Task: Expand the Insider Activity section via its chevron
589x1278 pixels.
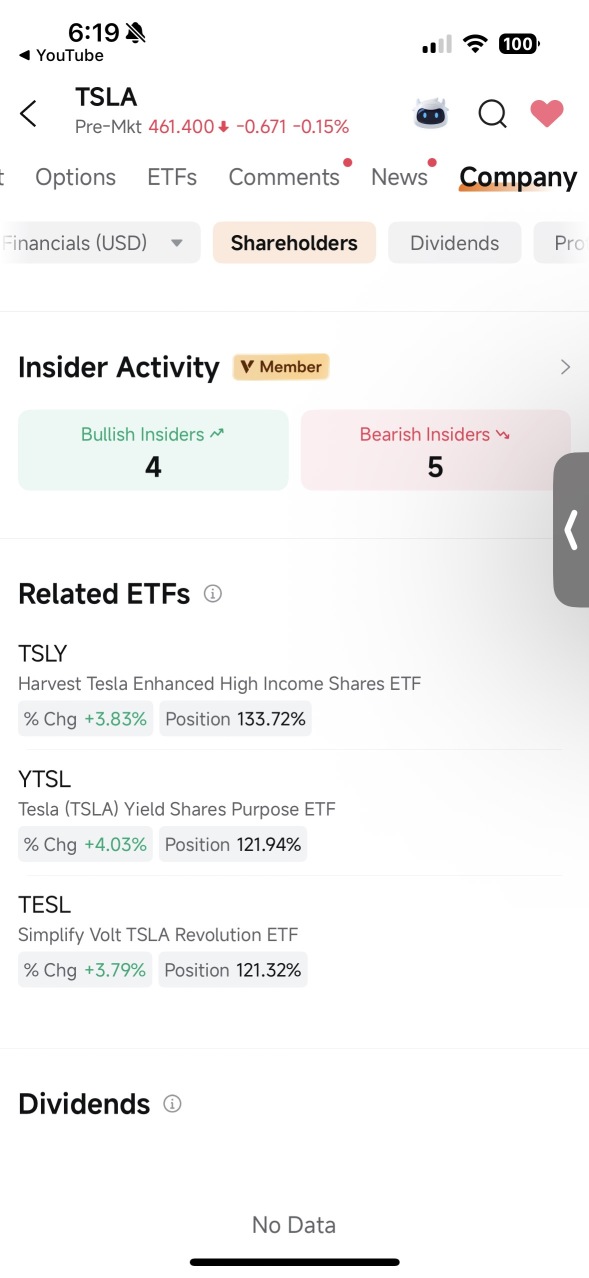Action: [x=565, y=366]
